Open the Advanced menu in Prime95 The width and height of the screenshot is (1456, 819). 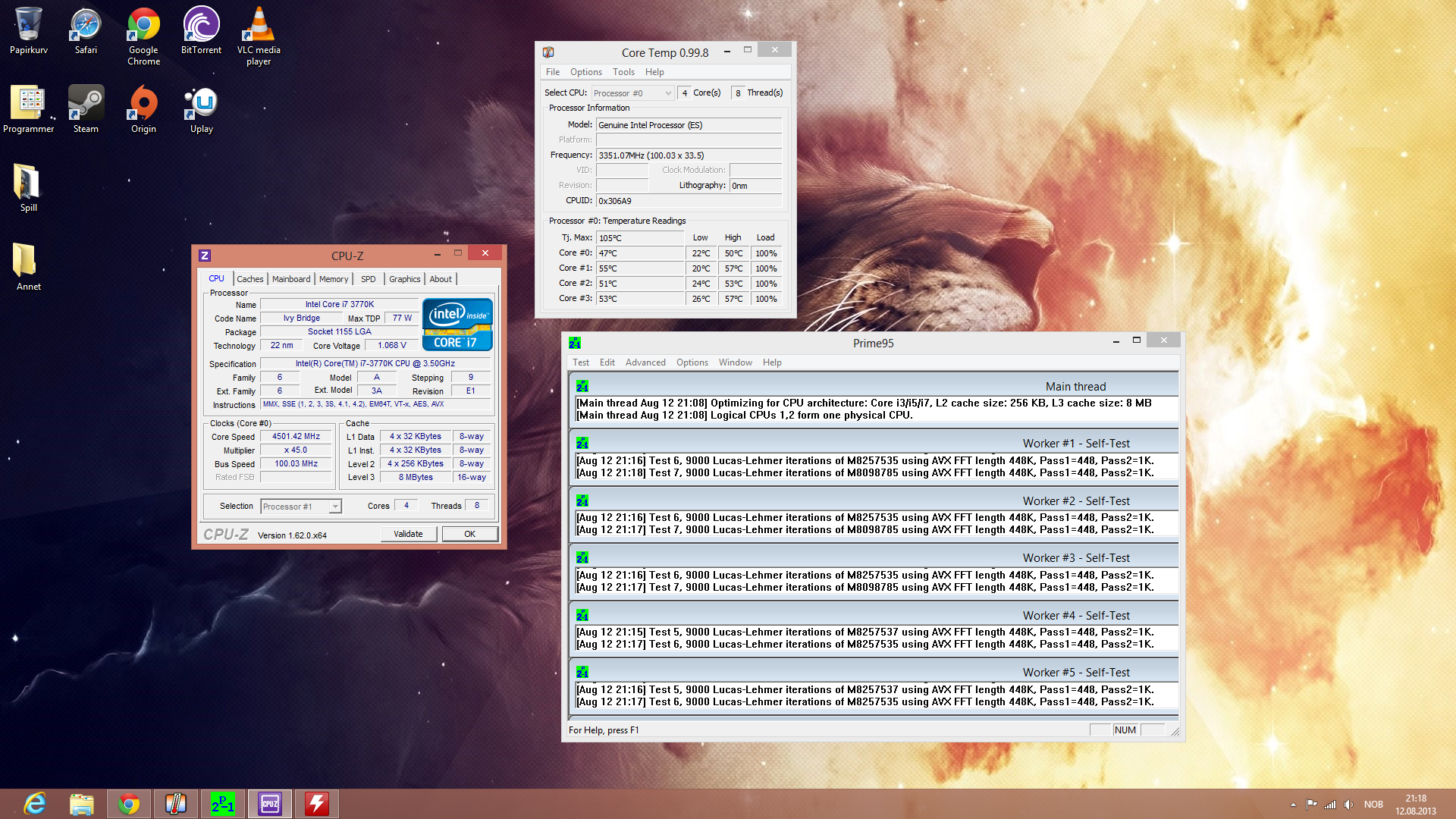pos(645,362)
